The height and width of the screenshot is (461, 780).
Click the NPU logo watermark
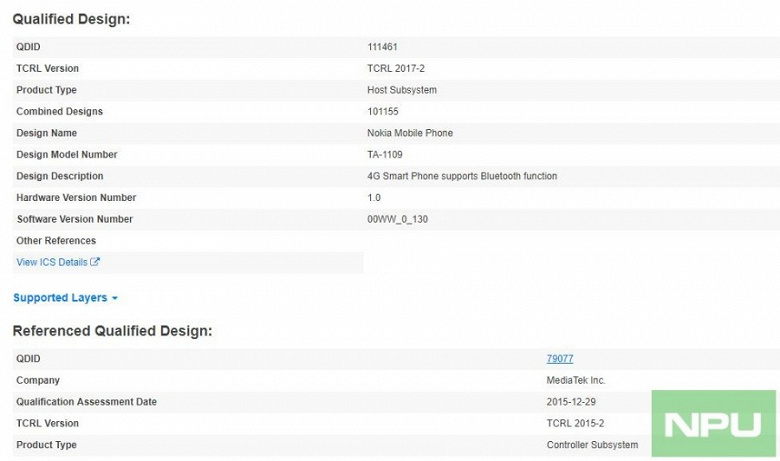(713, 423)
